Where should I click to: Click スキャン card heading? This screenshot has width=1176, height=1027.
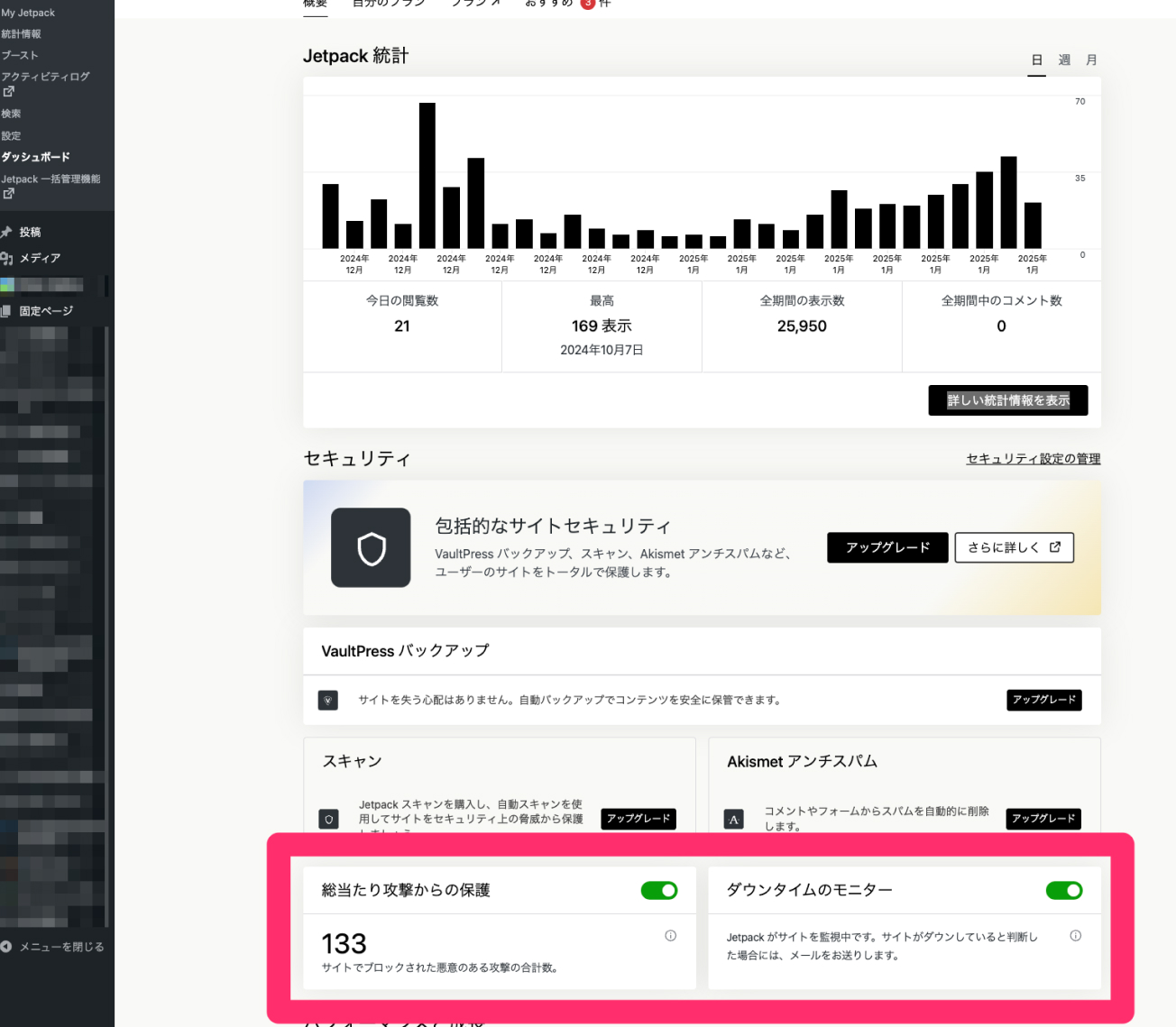pos(352,761)
